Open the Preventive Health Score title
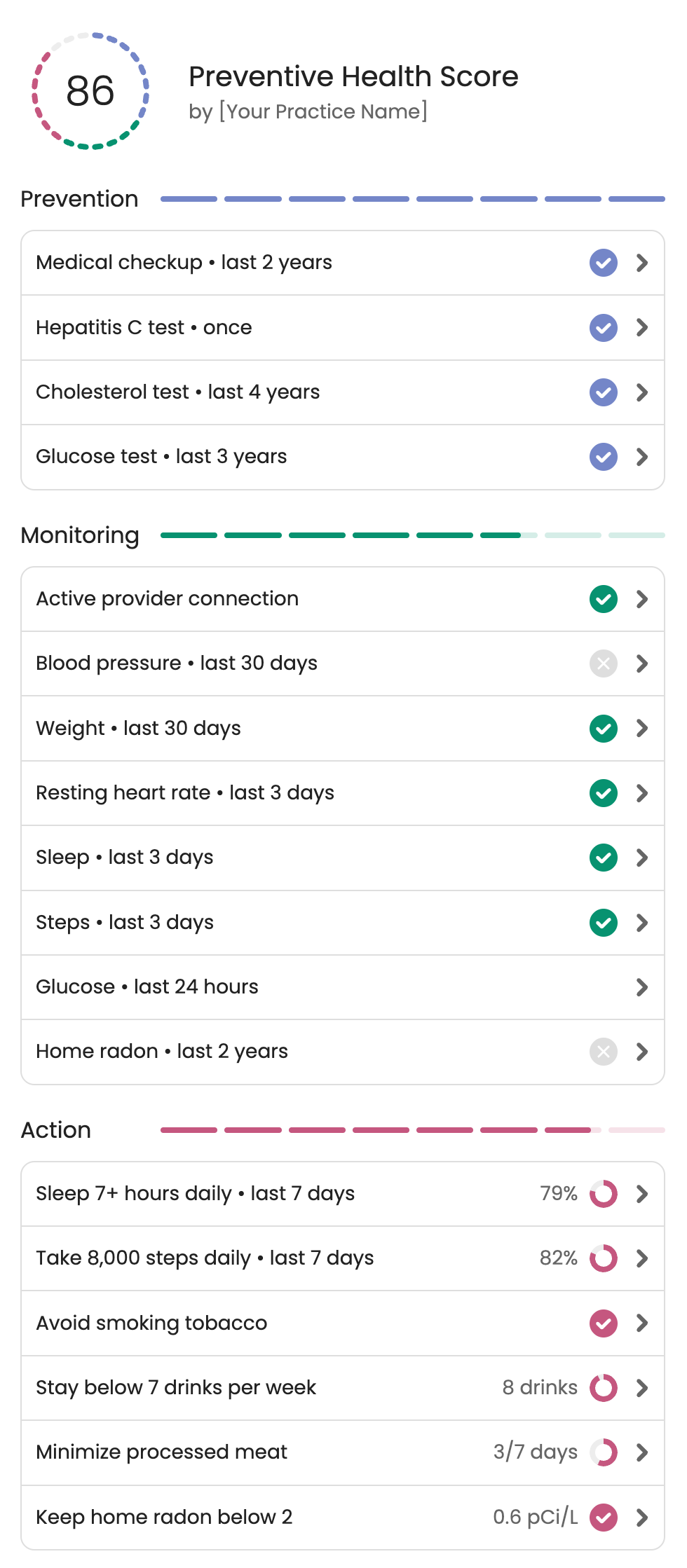The width and height of the screenshot is (687, 1568). pyautogui.click(x=353, y=76)
